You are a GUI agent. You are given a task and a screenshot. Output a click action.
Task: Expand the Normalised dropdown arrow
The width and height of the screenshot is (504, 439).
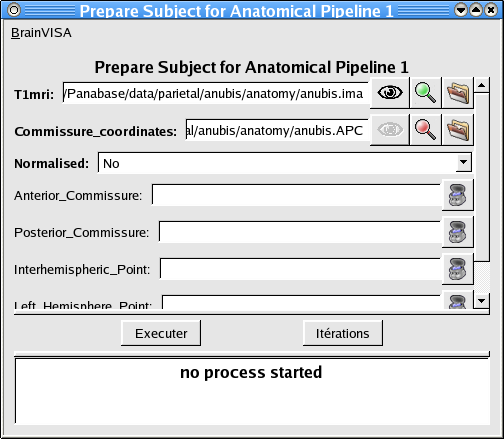[x=463, y=163]
